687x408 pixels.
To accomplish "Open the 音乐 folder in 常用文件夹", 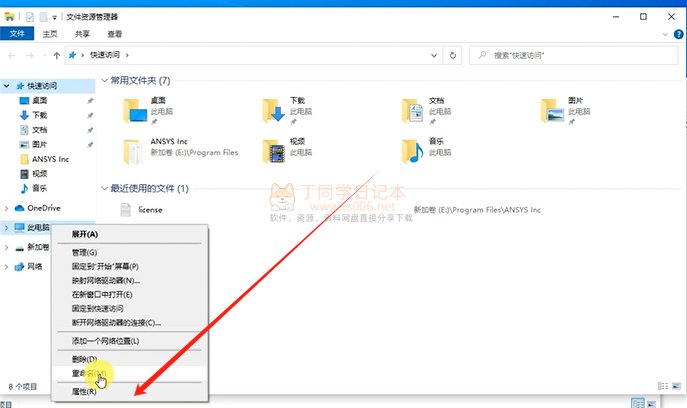I will [426, 151].
